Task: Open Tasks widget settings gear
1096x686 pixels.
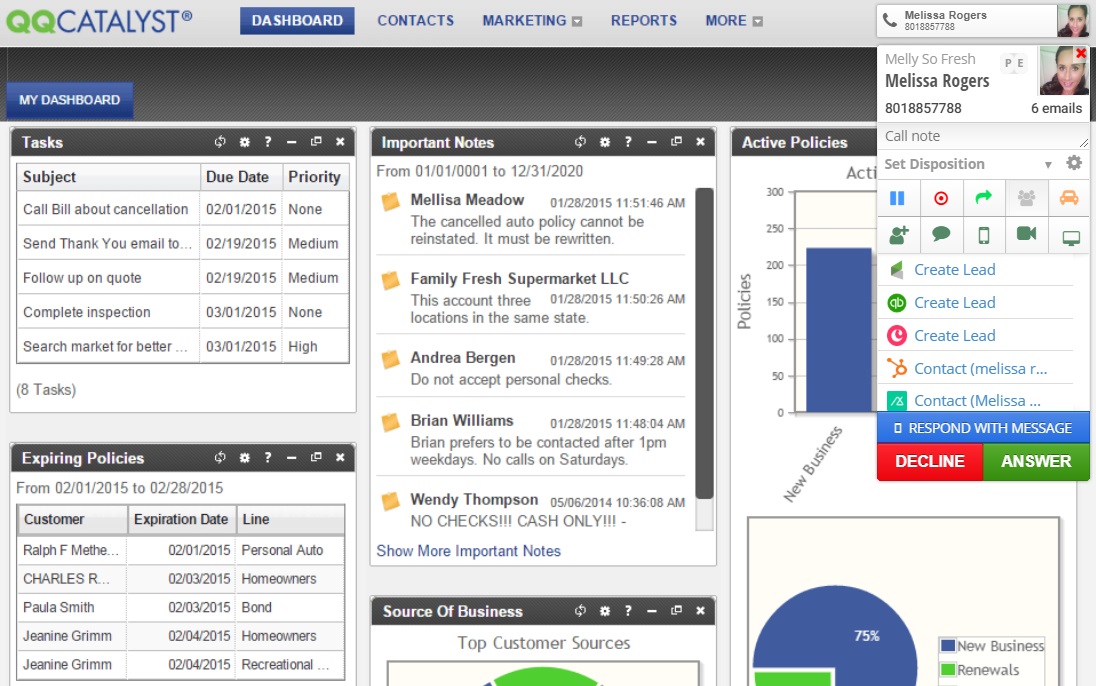Action: [244, 142]
